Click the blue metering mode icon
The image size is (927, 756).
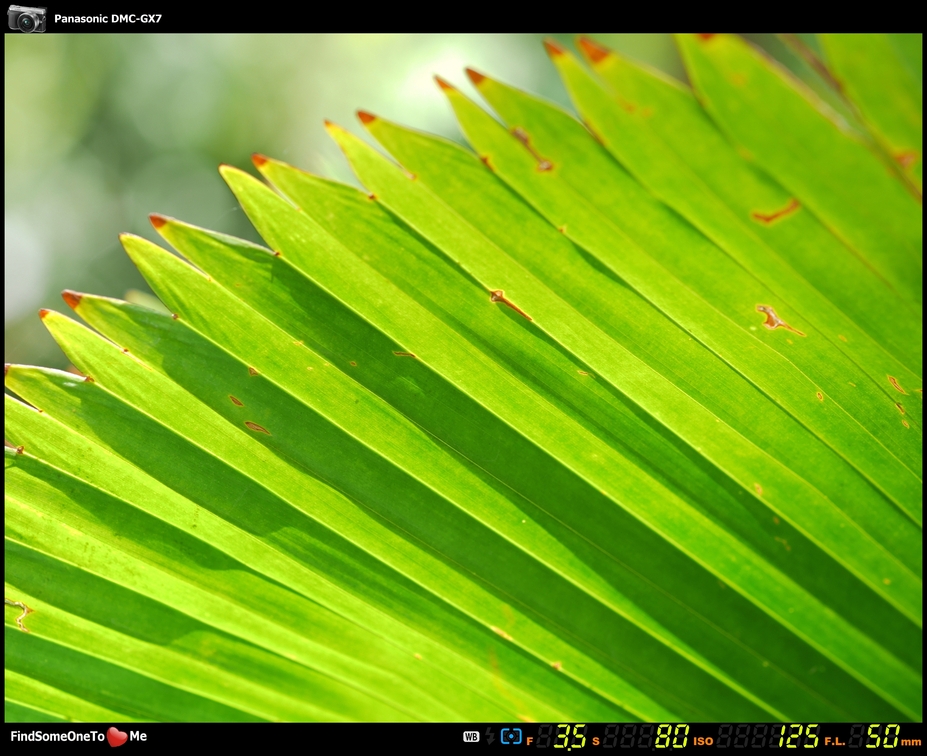point(511,736)
